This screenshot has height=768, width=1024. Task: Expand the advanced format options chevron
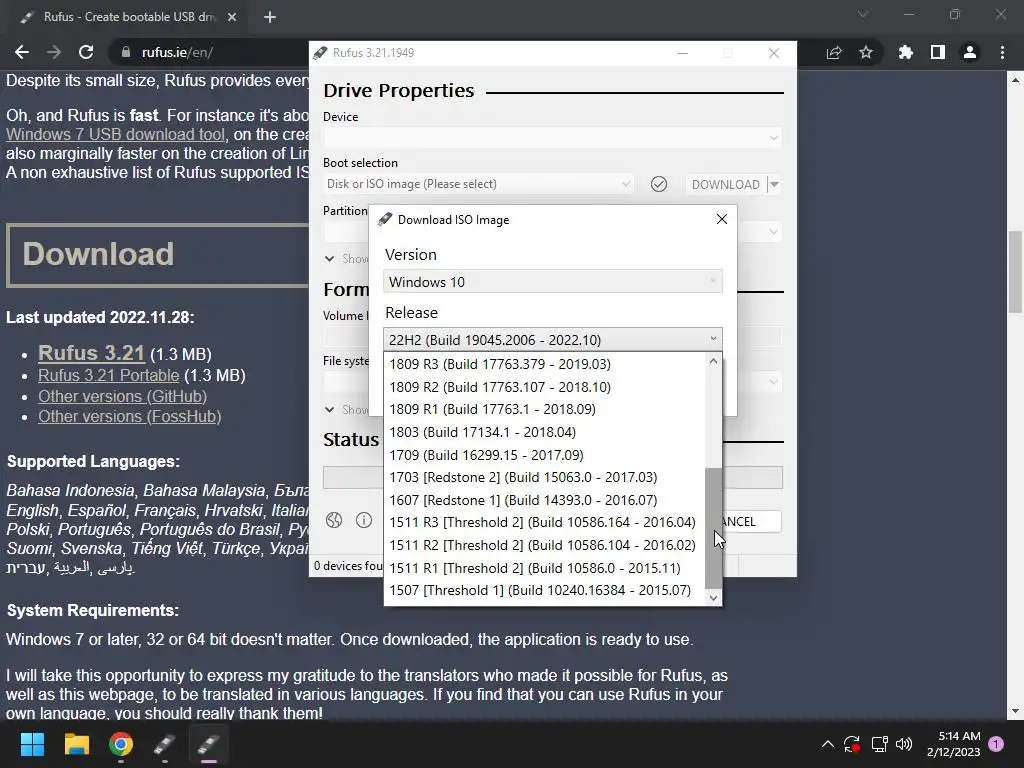coord(329,409)
